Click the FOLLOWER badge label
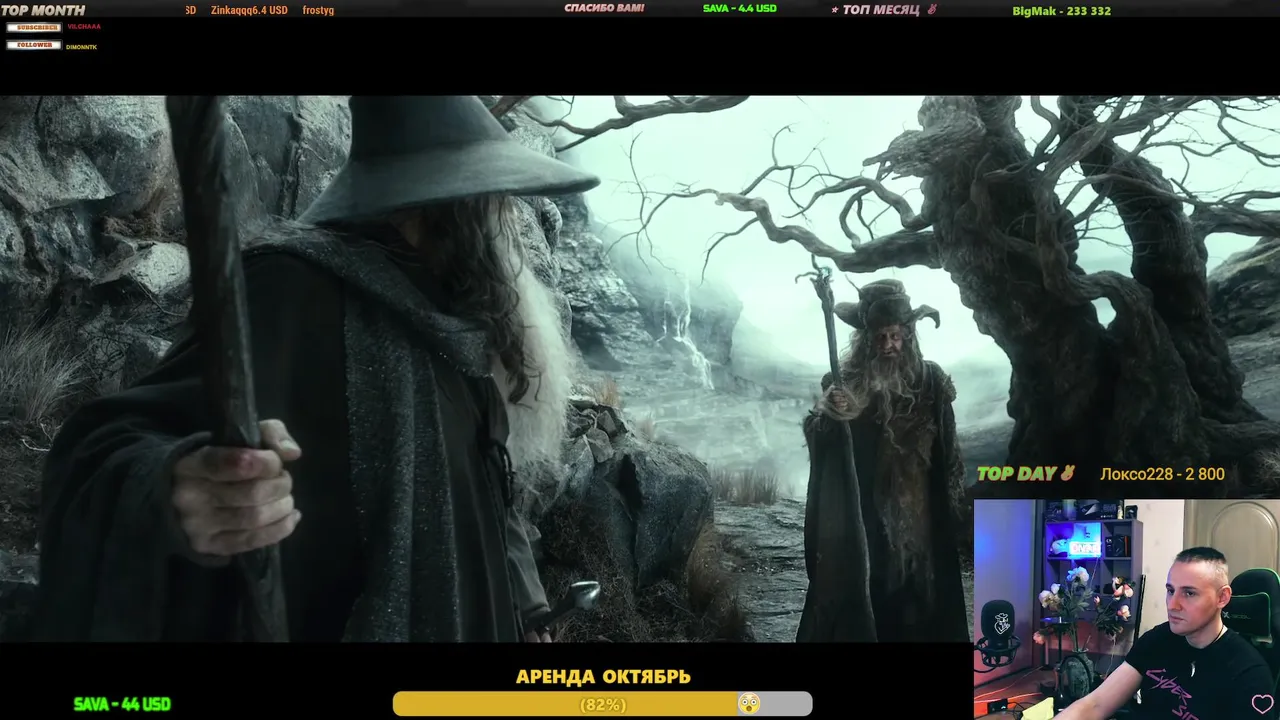This screenshot has height=720, width=1280. [34, 45]
